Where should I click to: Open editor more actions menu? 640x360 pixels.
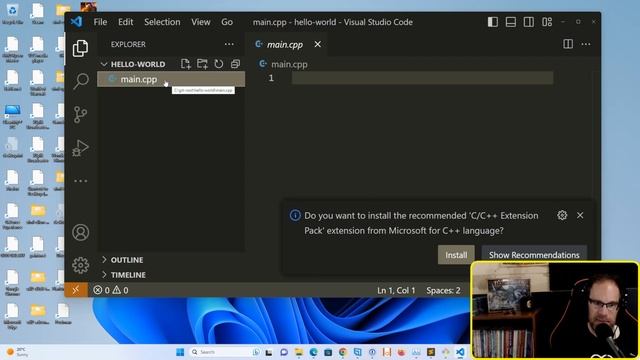click(586, 44)
